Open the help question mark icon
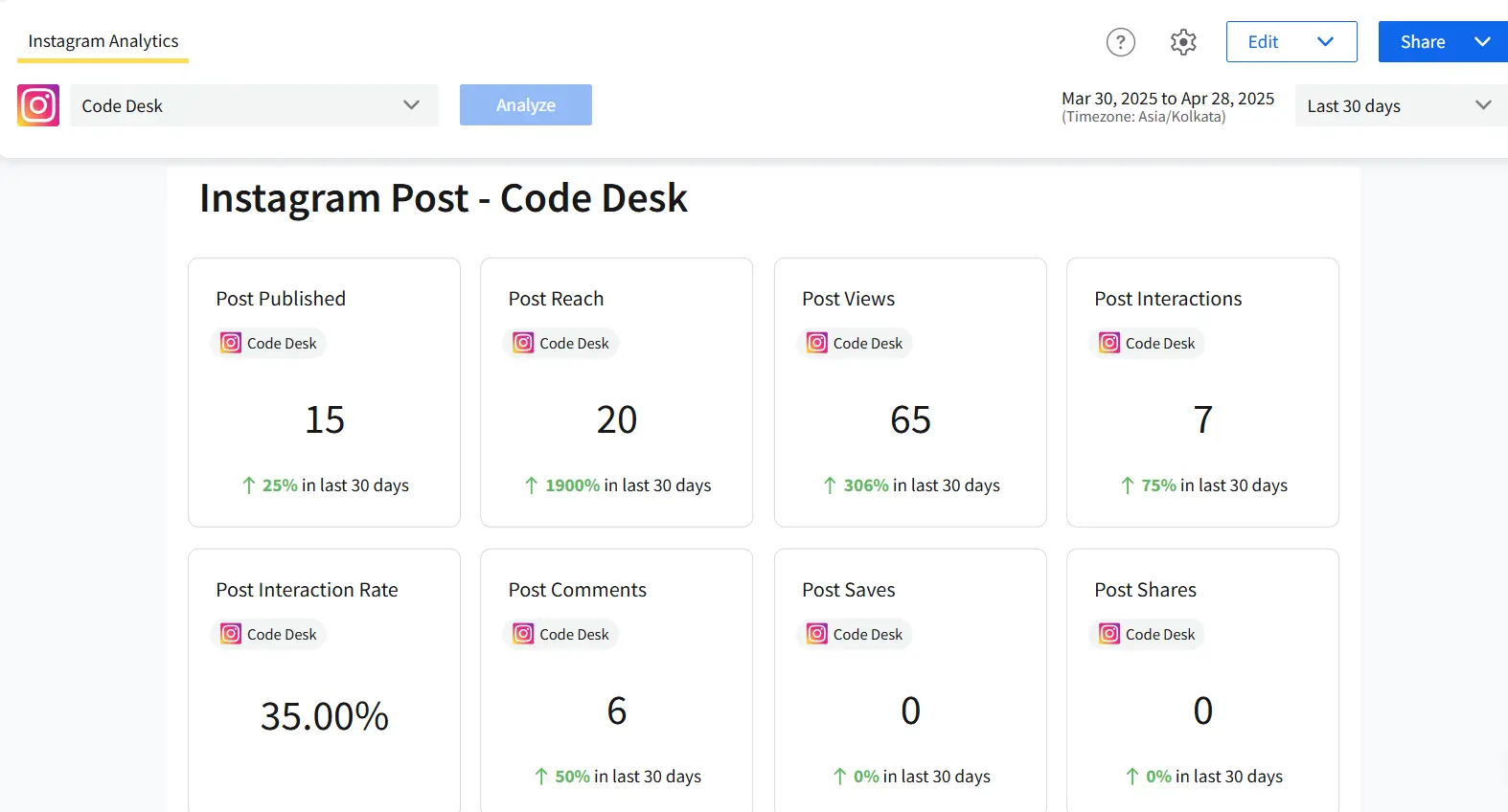 (x=1120, y=42)
